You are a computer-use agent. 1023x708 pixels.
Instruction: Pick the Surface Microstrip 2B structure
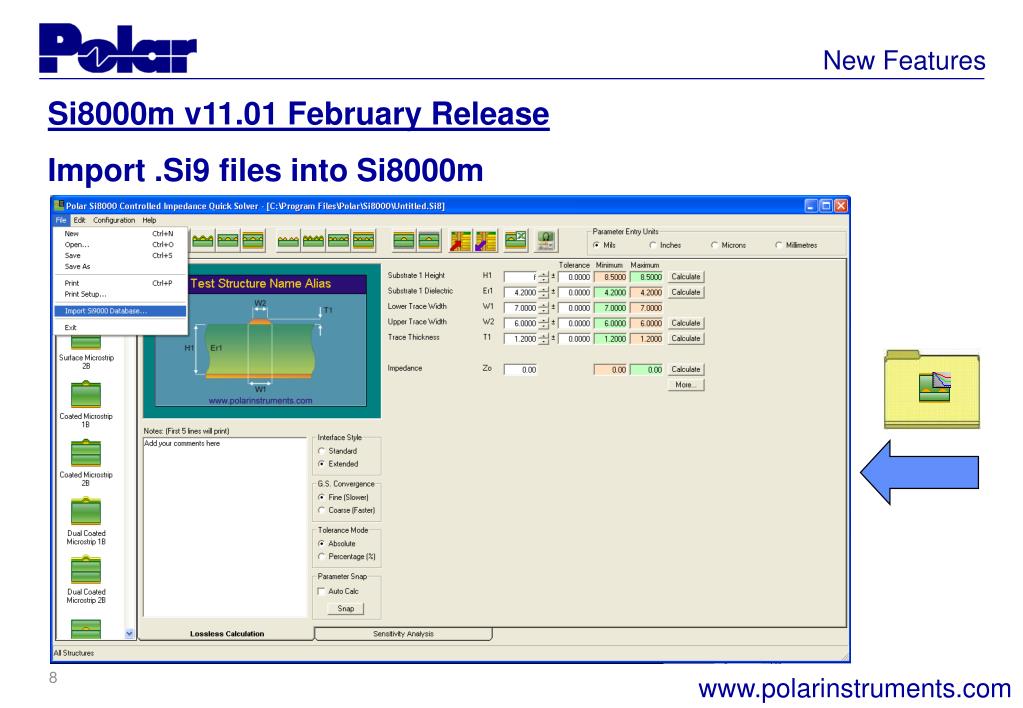(x=85, y=341)
